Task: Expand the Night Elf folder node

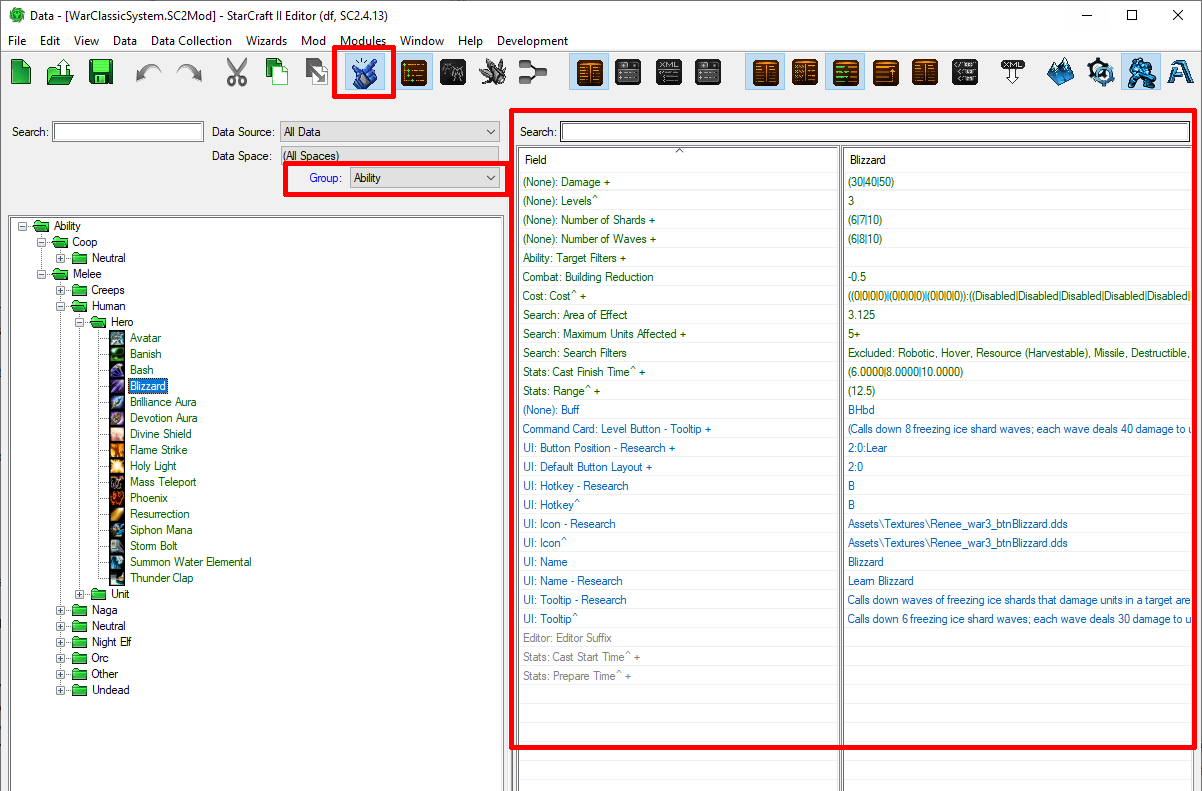Action: pyautogui.click(x=61, y=642)
